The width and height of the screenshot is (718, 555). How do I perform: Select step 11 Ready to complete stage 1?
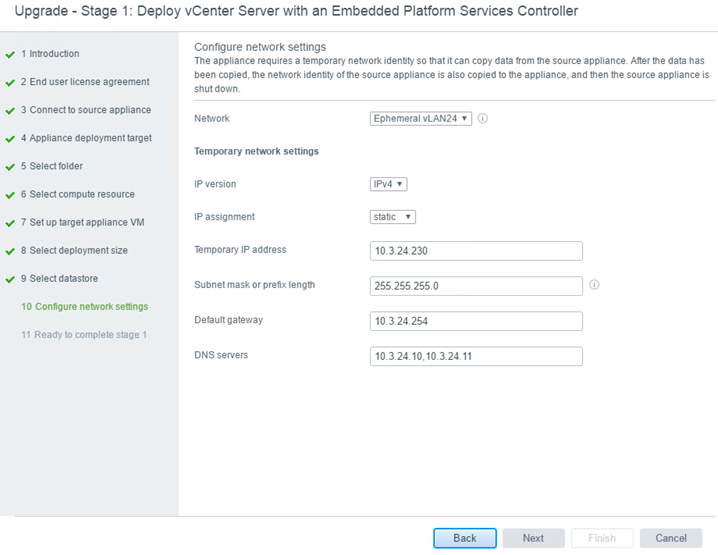[x=84, y=335]
